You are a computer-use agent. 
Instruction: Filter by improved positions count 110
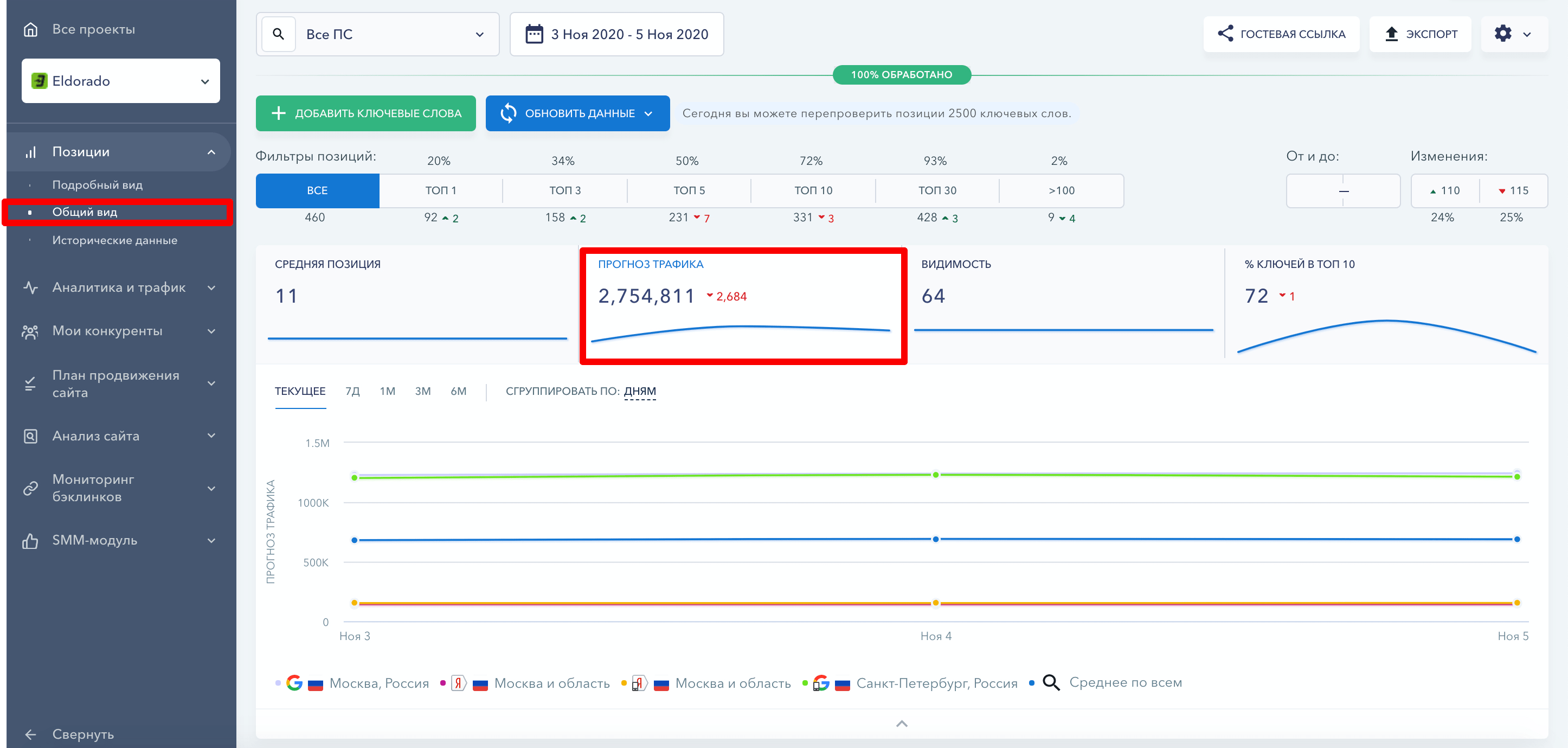click(x=1445, y=191)
